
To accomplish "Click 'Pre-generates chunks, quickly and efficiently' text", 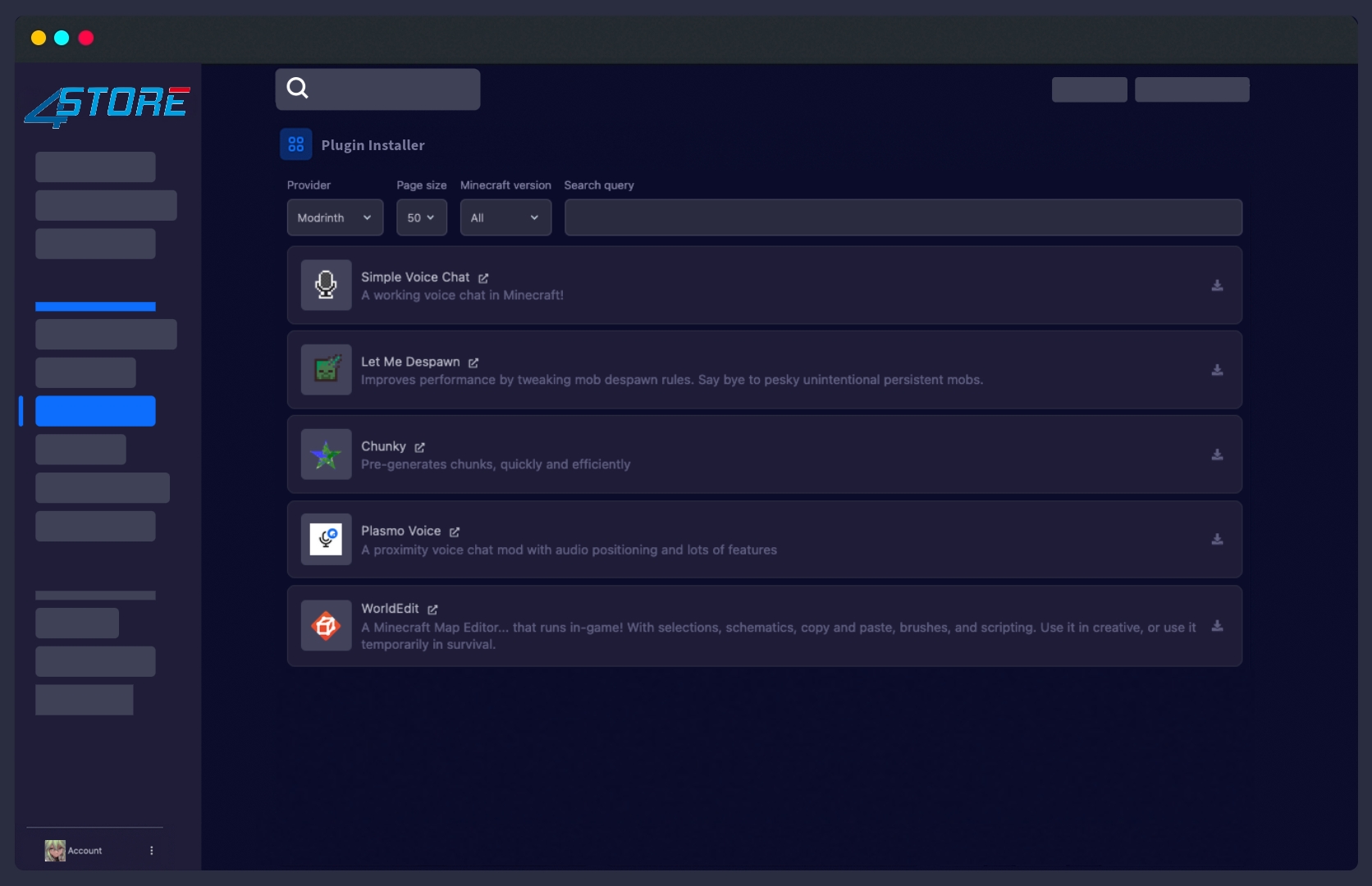I will click(x=496, y=464).
